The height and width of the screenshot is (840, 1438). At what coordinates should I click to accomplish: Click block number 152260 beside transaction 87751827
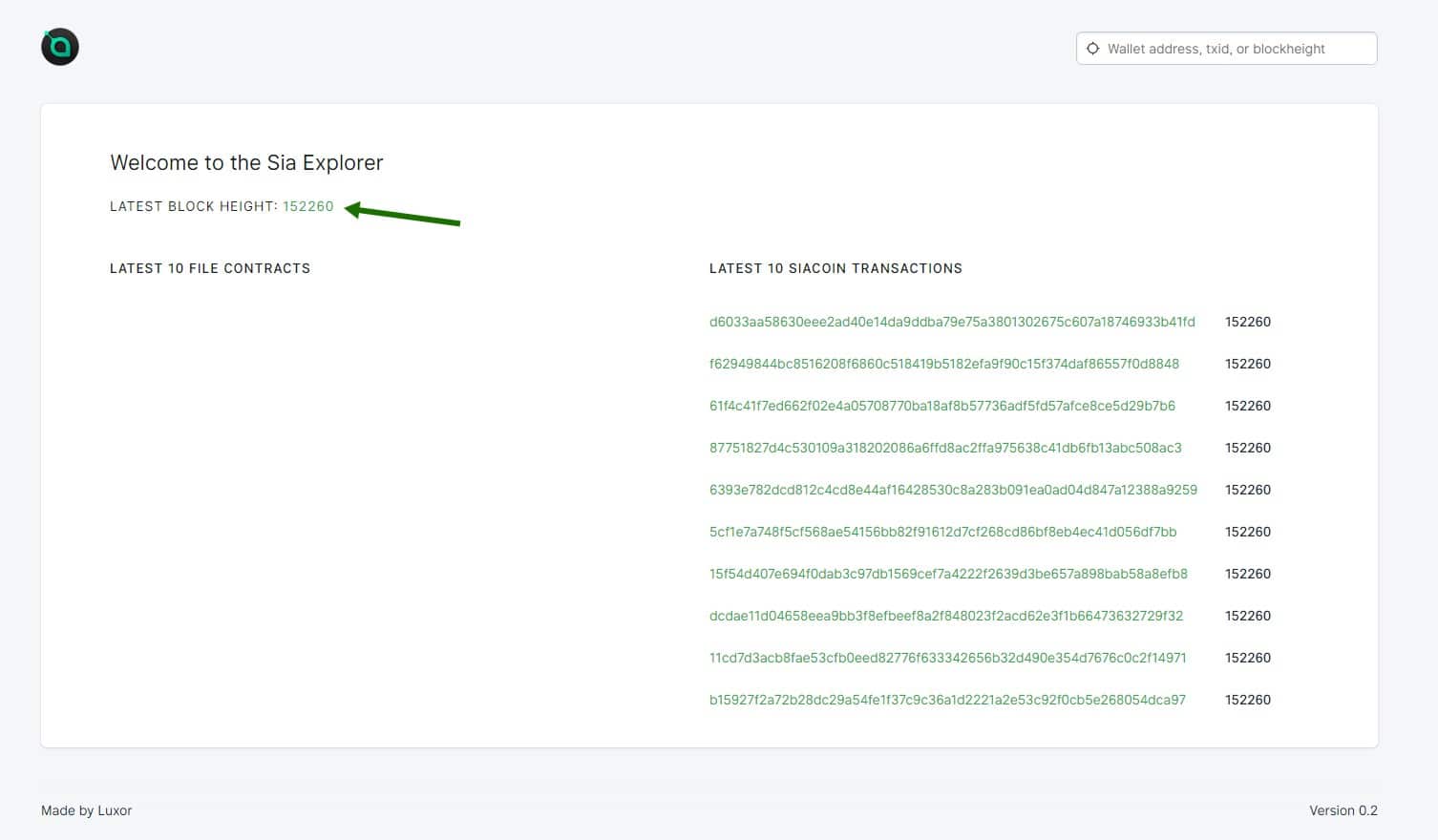[1248, 448]
